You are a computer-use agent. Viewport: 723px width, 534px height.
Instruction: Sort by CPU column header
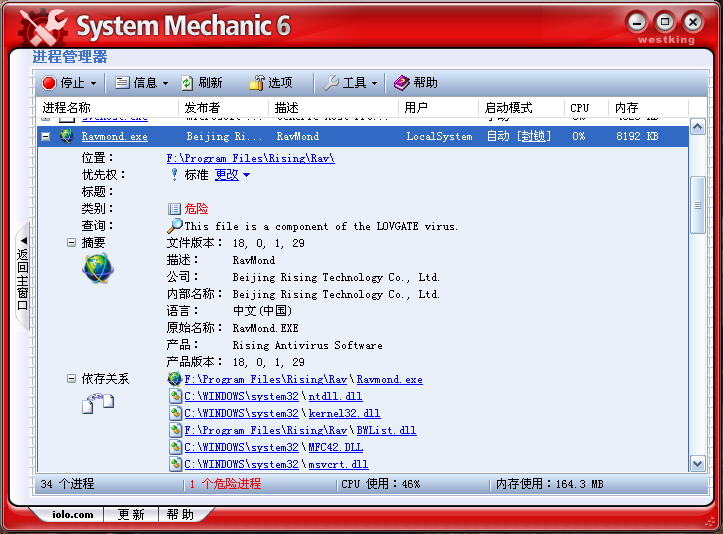coord(587,107)
